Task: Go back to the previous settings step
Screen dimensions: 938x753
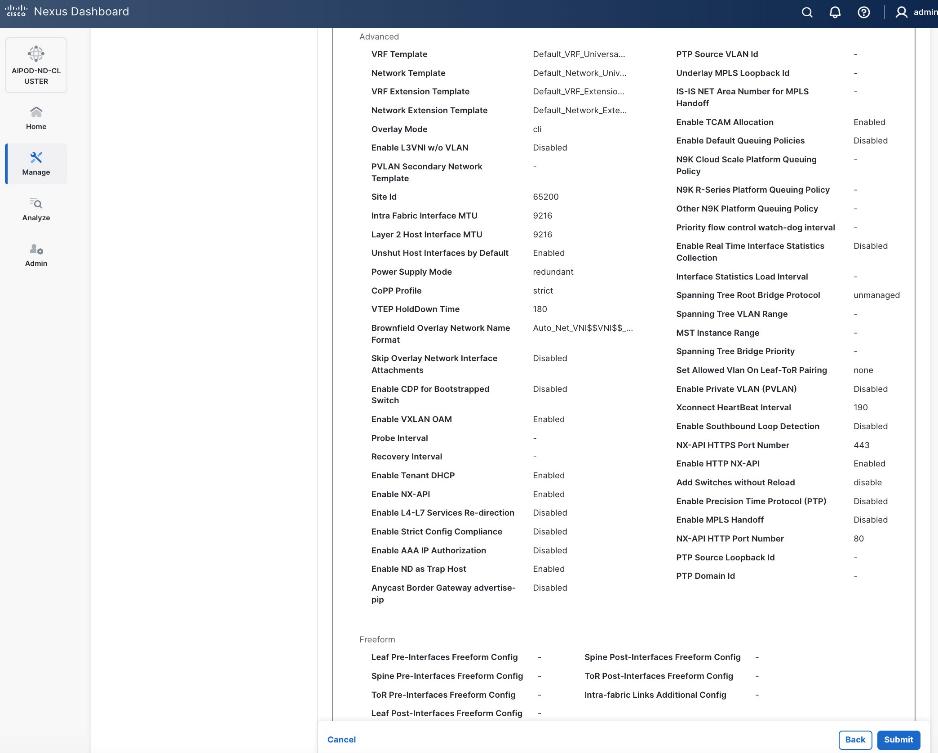Action: coord(855,739)
